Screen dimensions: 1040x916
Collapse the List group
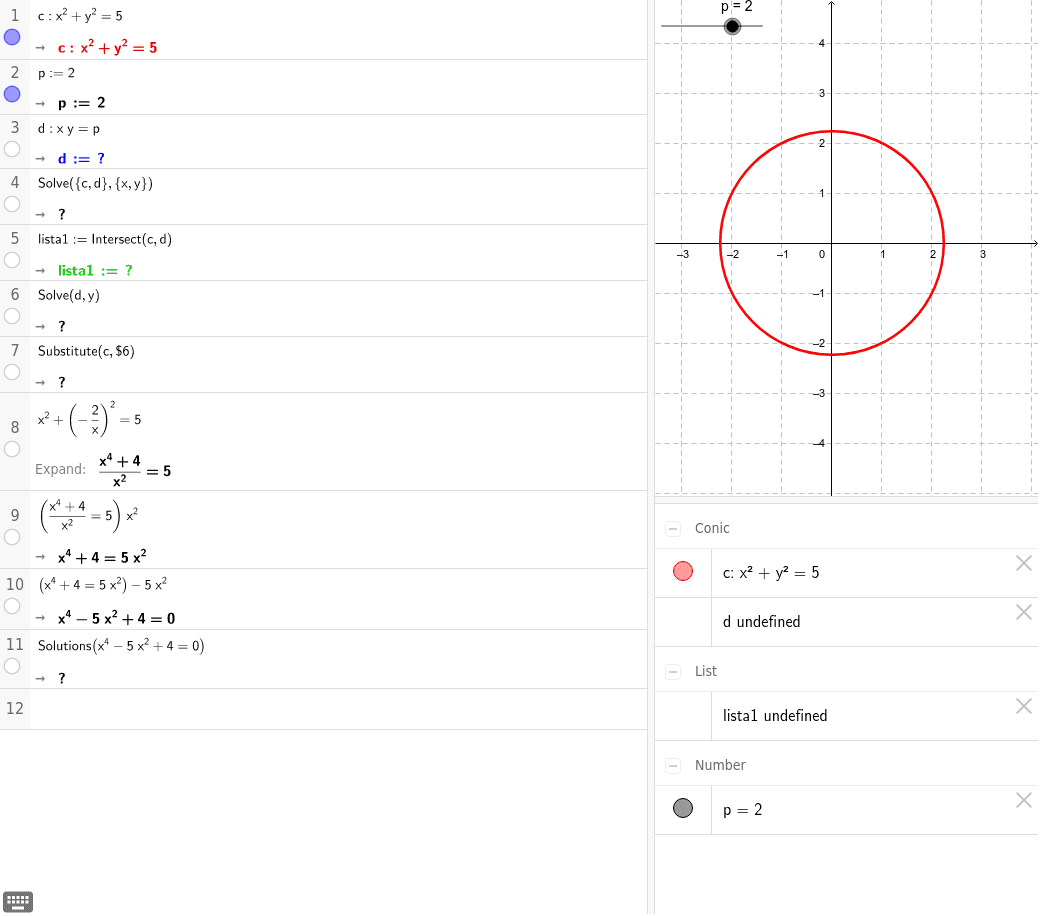coord(673,672)
